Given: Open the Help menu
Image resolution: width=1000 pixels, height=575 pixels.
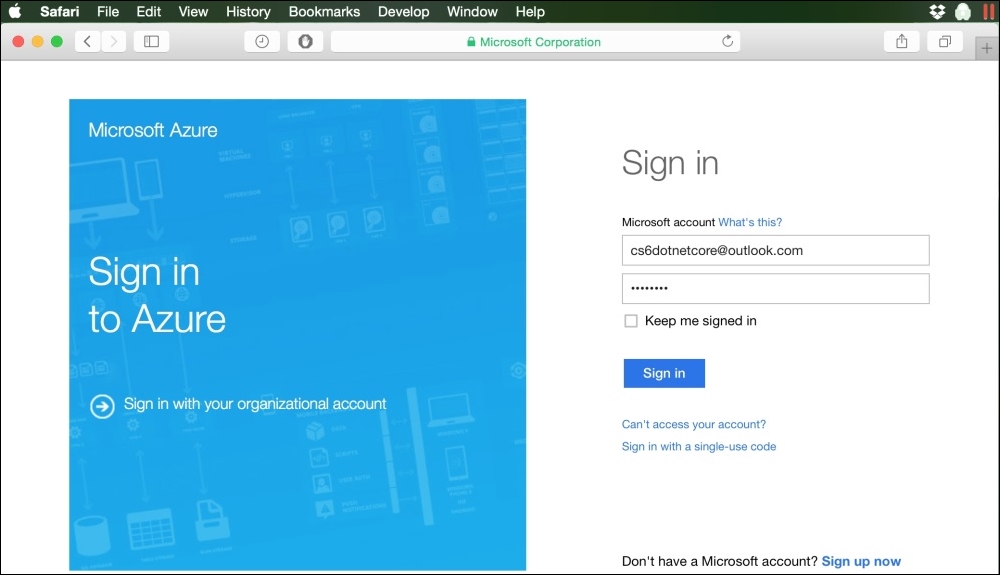Looking at the screenshot, I should tap(530, 11).
